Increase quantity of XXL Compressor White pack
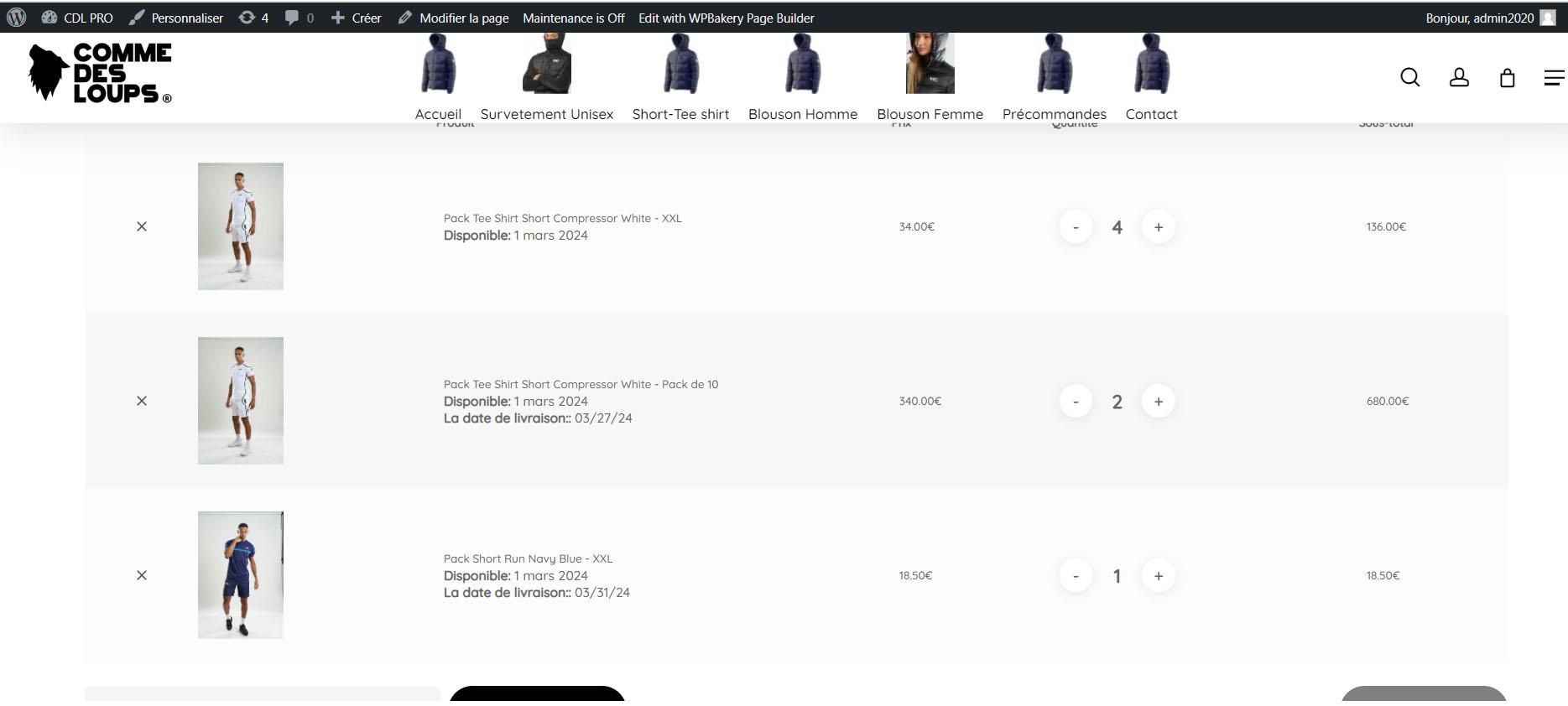The height and width of the screenshot is (706, 1568). pyautogui.click(x=1159, y=227)
